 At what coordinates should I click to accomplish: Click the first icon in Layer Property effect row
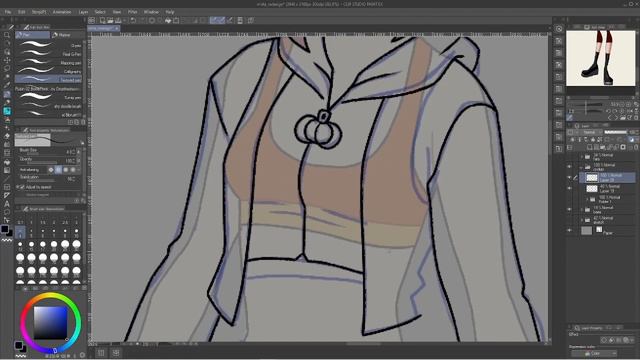[x=604, y=340]
